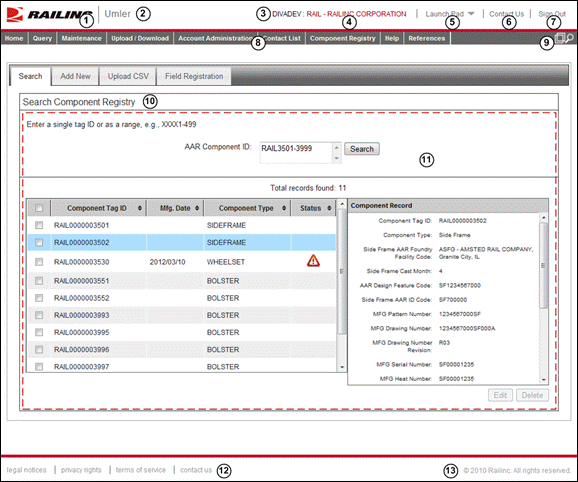Sort by Status column arrows
578x482 pixels.
coord(329,208)
